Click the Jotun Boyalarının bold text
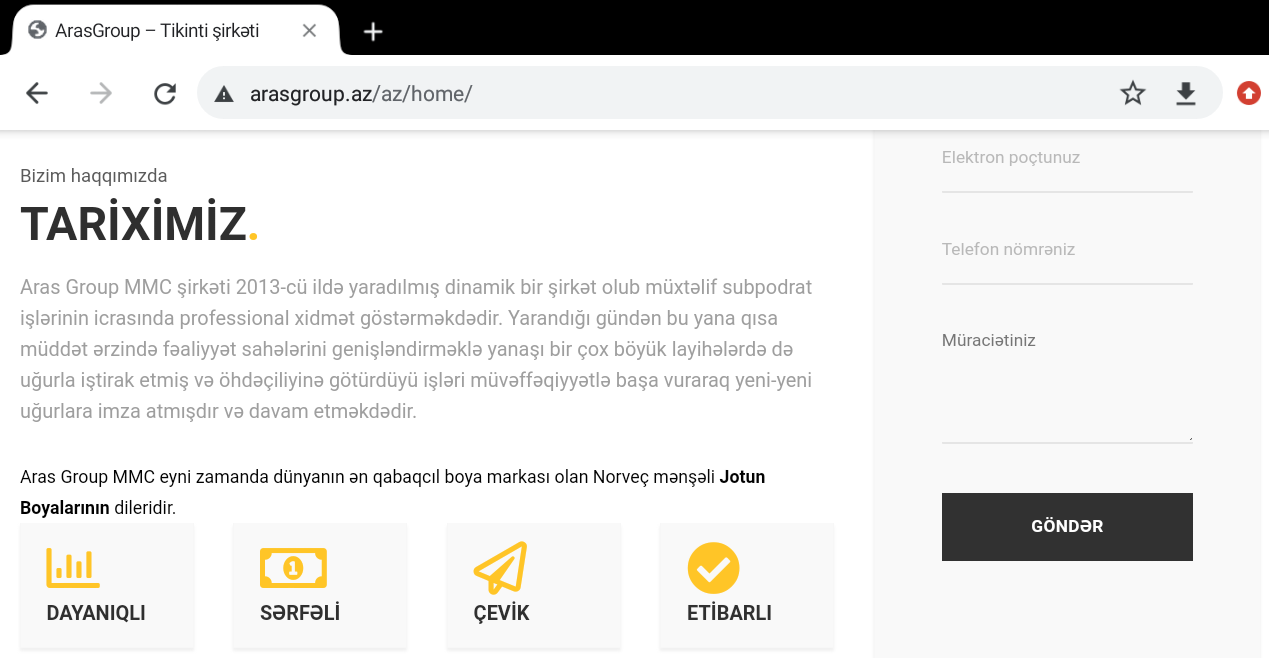 [392, 492]
